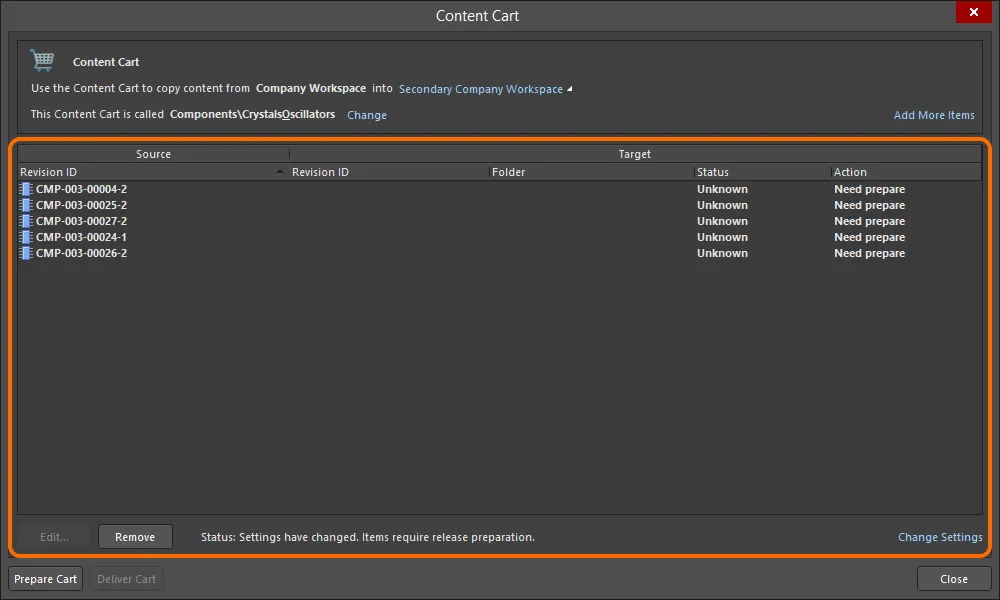
Task: Click the shopping cart icon
Action: tap(42, 61)
